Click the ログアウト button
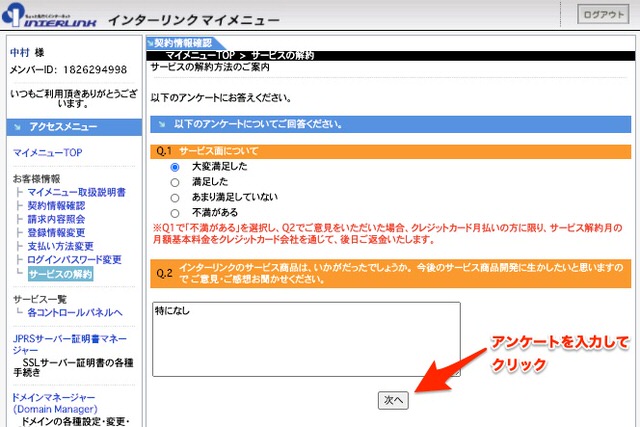Viewport: 640px width, 427px height. 603,15
